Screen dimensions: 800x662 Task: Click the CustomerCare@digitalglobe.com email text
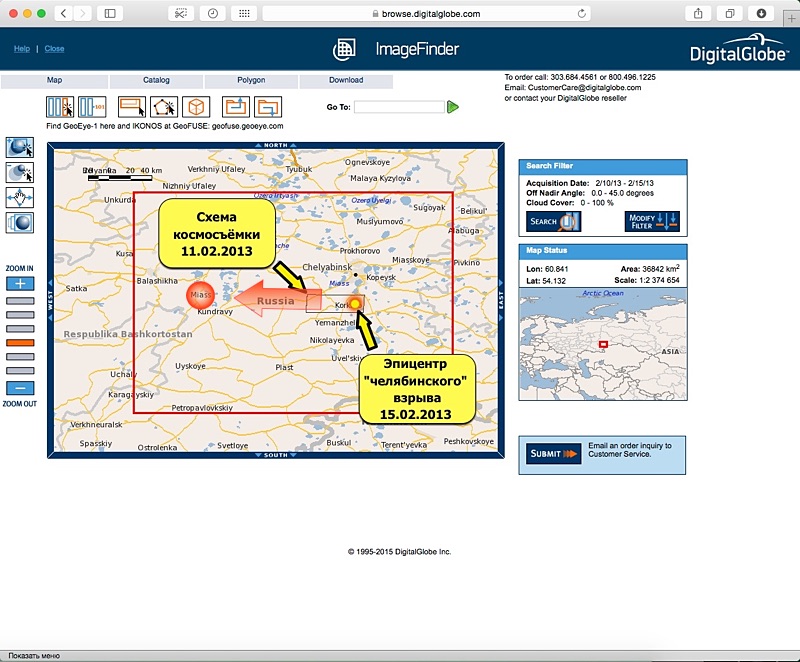click(x=584, y=87)
